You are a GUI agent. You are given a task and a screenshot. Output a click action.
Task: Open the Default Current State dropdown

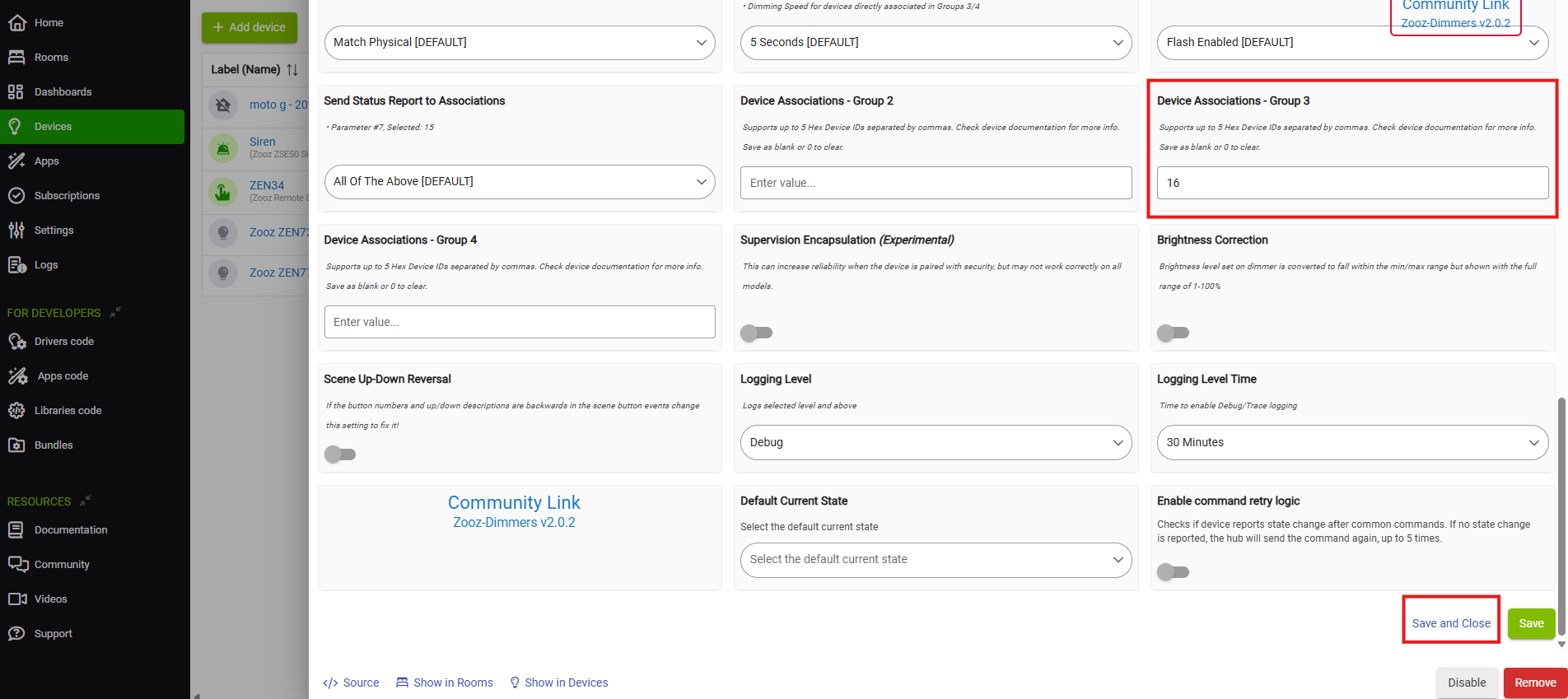pos(936,559)
